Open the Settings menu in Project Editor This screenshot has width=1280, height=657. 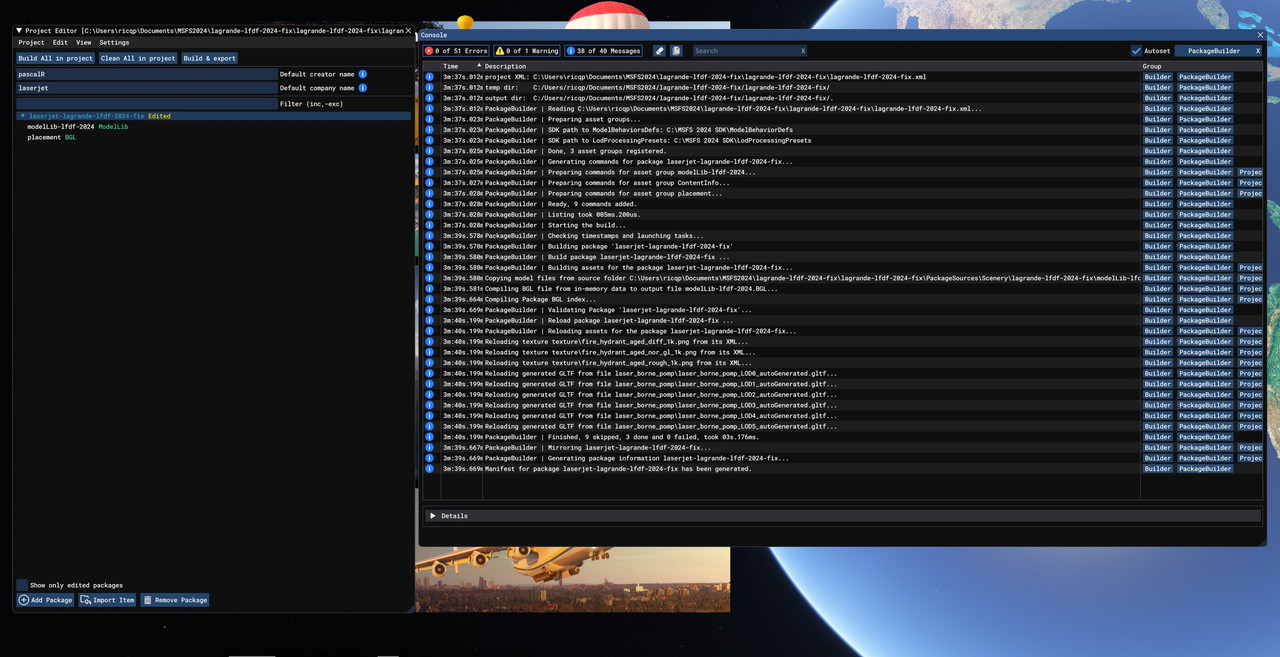[114, 43]
